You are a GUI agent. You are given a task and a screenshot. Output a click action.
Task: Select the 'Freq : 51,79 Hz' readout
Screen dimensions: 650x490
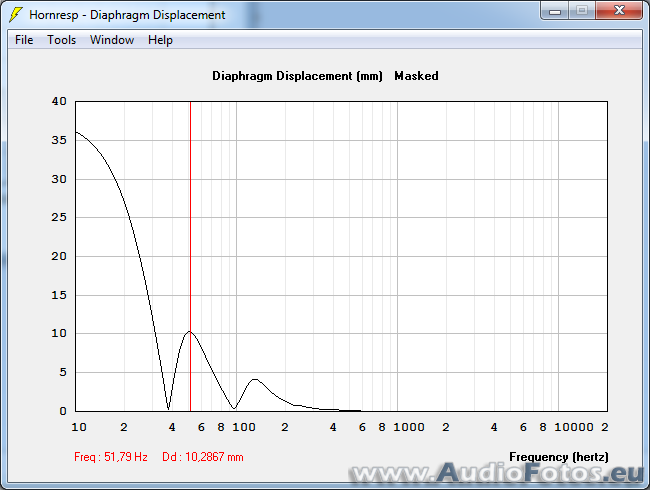click(x=111, y=457)
